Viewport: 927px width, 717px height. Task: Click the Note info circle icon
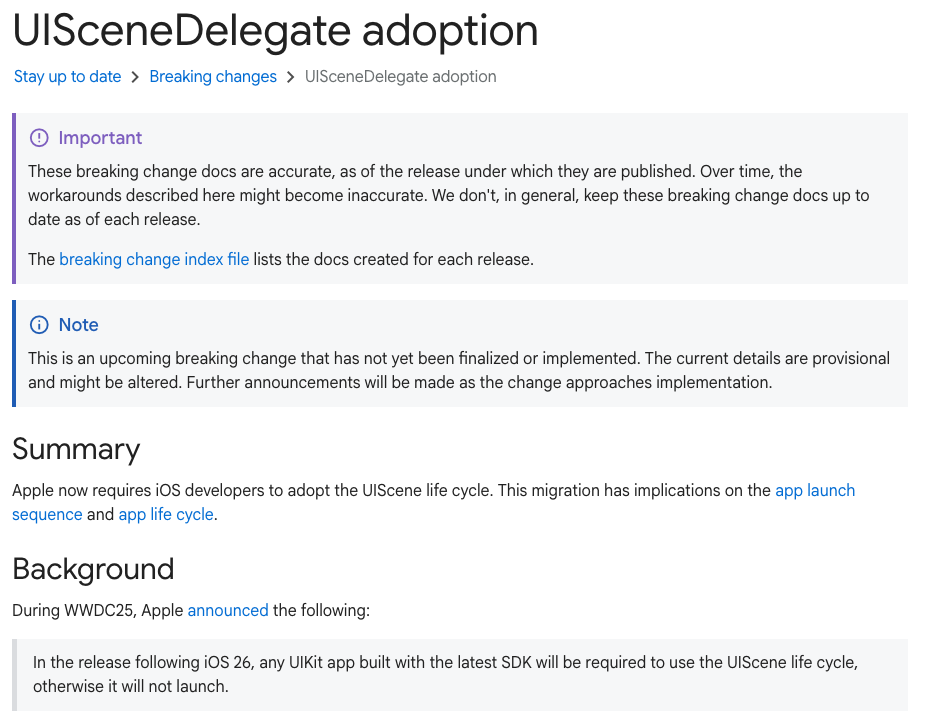click(x=39, y=325)
